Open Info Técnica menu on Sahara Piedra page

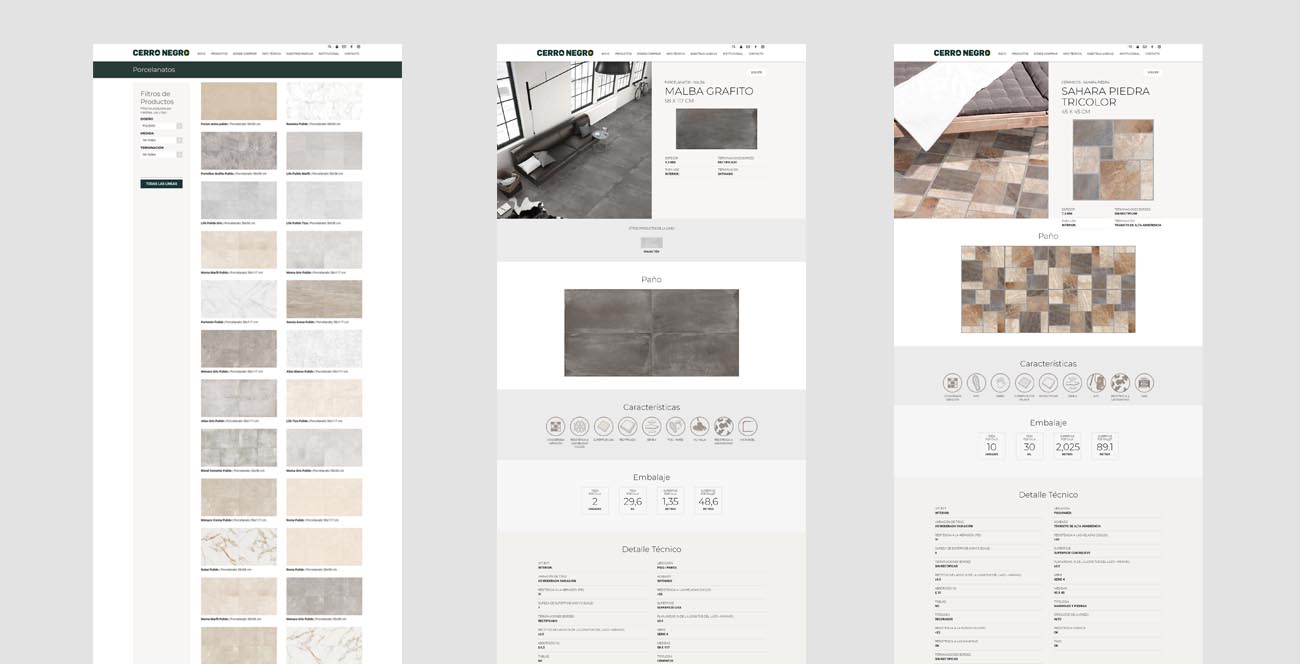(1073, 53)
